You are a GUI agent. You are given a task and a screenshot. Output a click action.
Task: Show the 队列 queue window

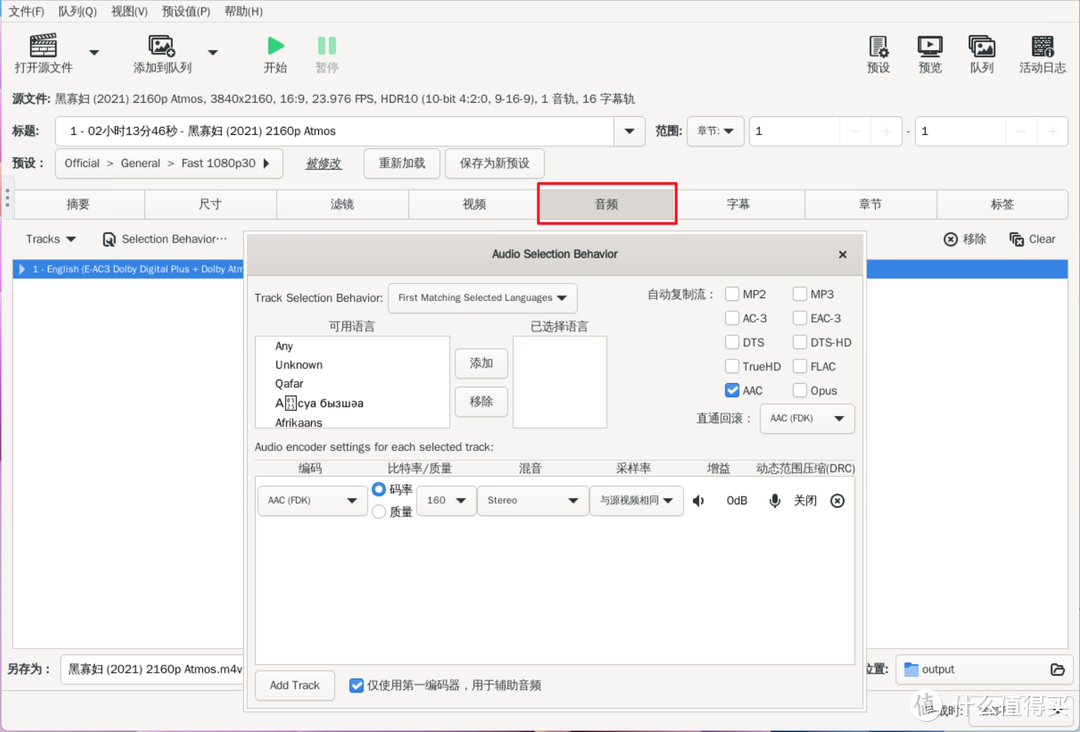tap(981, 54)
